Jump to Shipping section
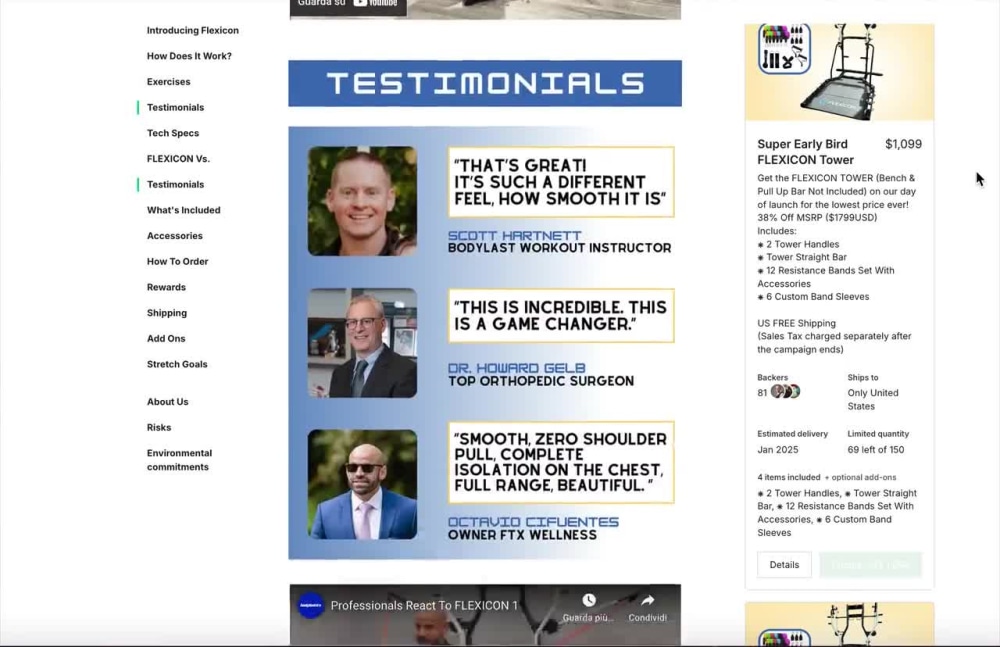Image resolution: width=1000 pixels, height=647 pixels. click(x=166, y=313)
